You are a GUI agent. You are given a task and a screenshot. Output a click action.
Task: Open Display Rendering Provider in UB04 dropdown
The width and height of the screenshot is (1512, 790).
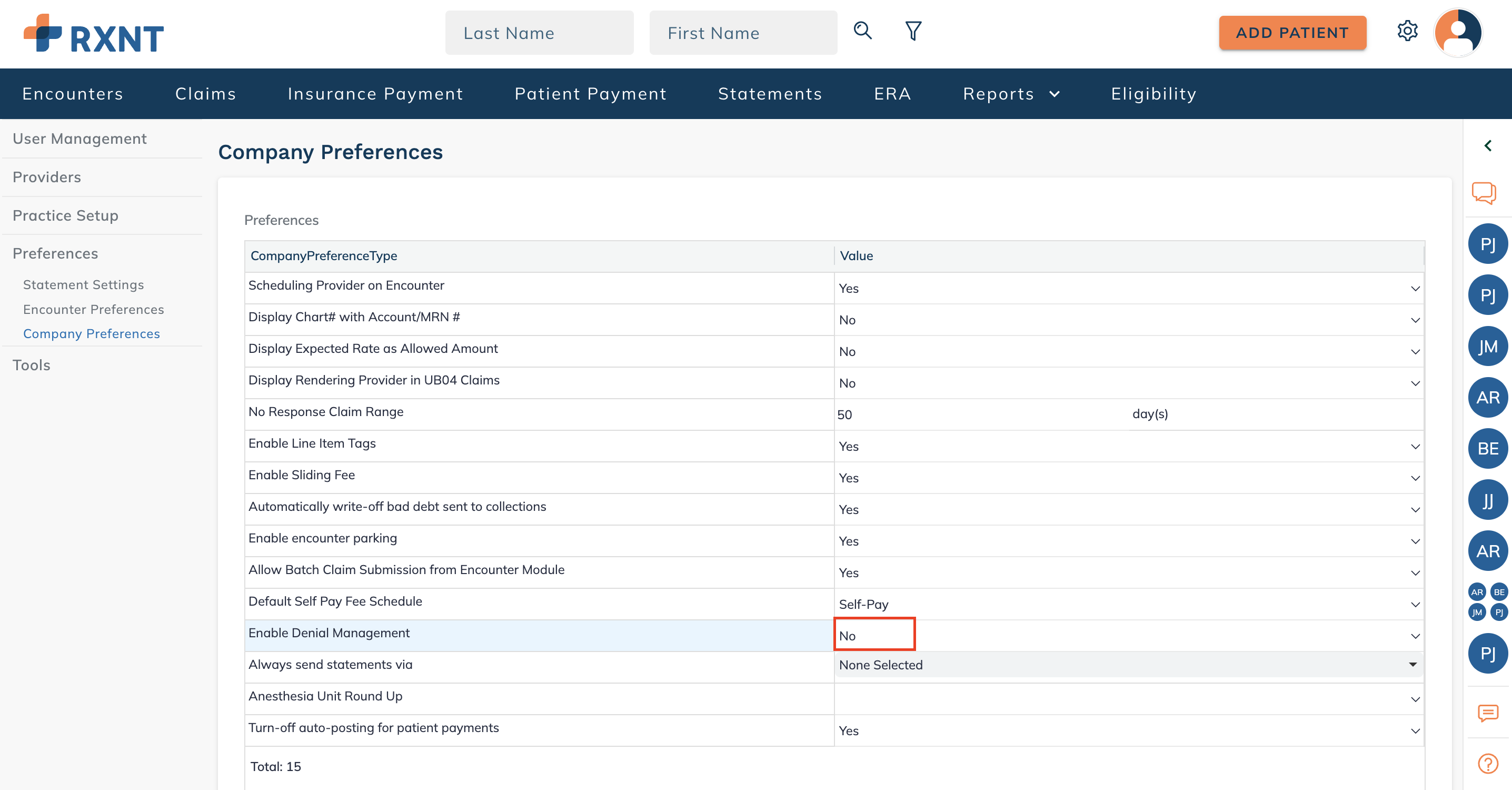click(x=1129, y=383)
